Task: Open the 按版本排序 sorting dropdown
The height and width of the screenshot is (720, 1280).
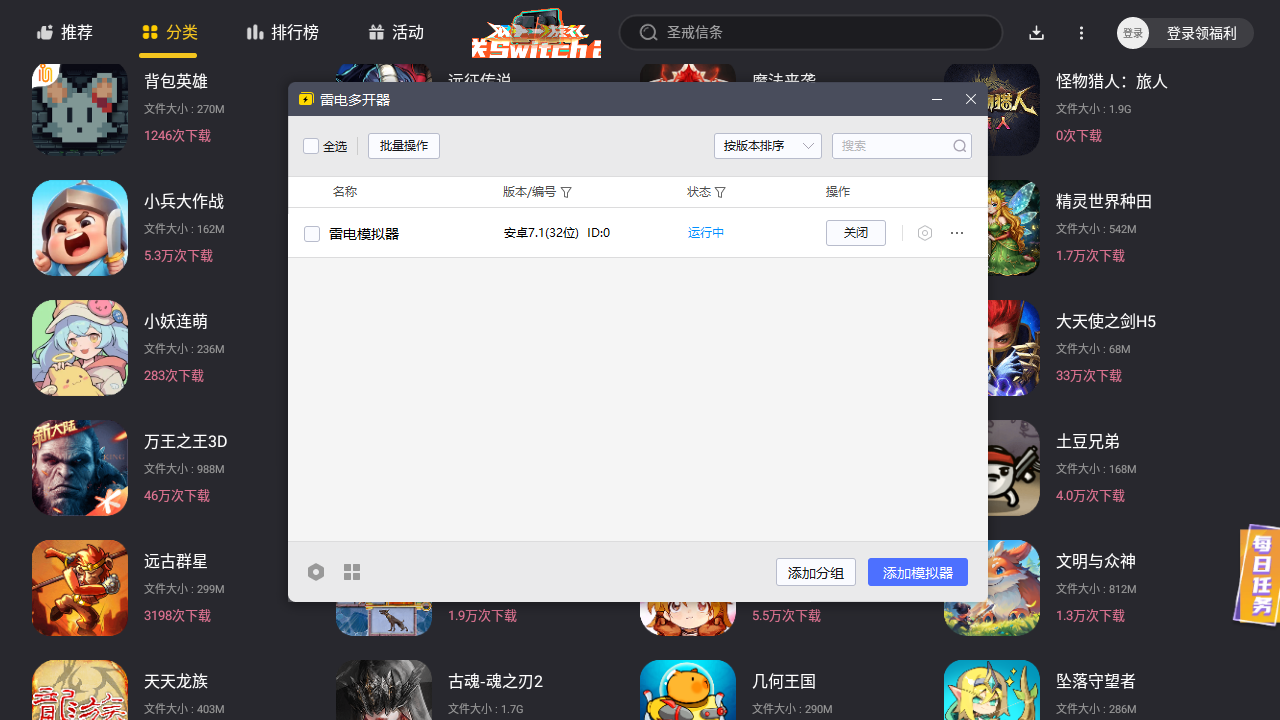Action: point(767,145)
